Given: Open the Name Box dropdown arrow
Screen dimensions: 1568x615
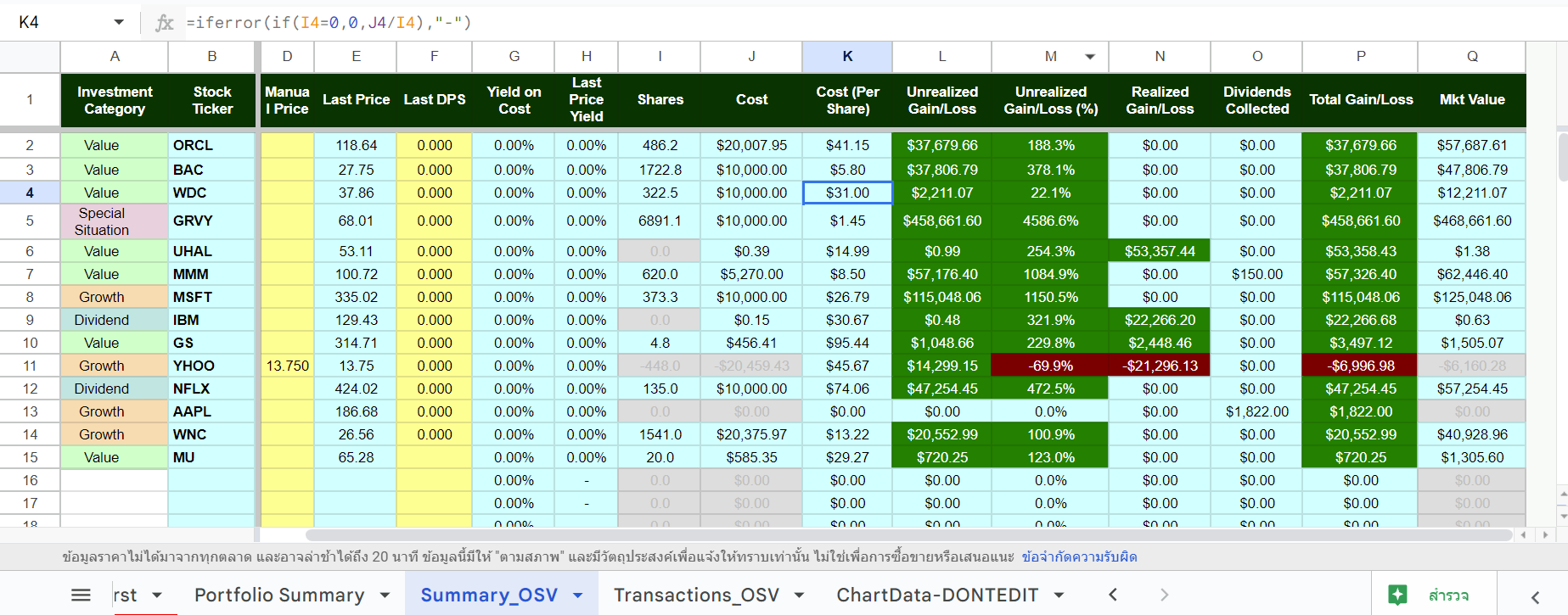Looking at the screenshot, I should coord(119,22).
